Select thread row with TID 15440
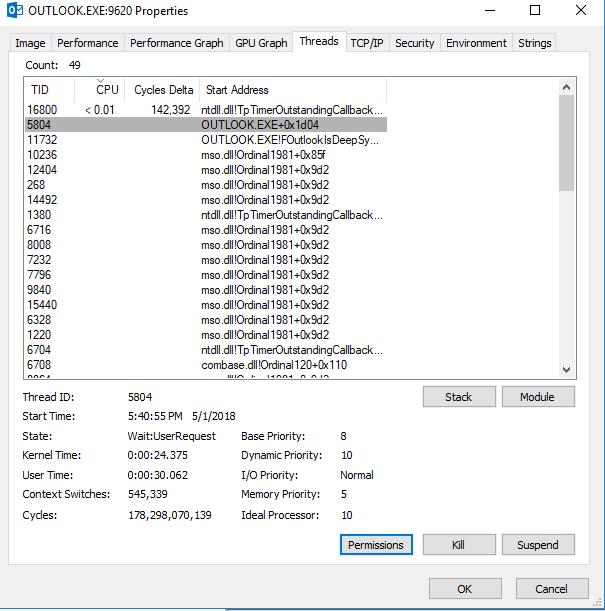Viewport: 605px width, 611px height. (x=206, y=305)
